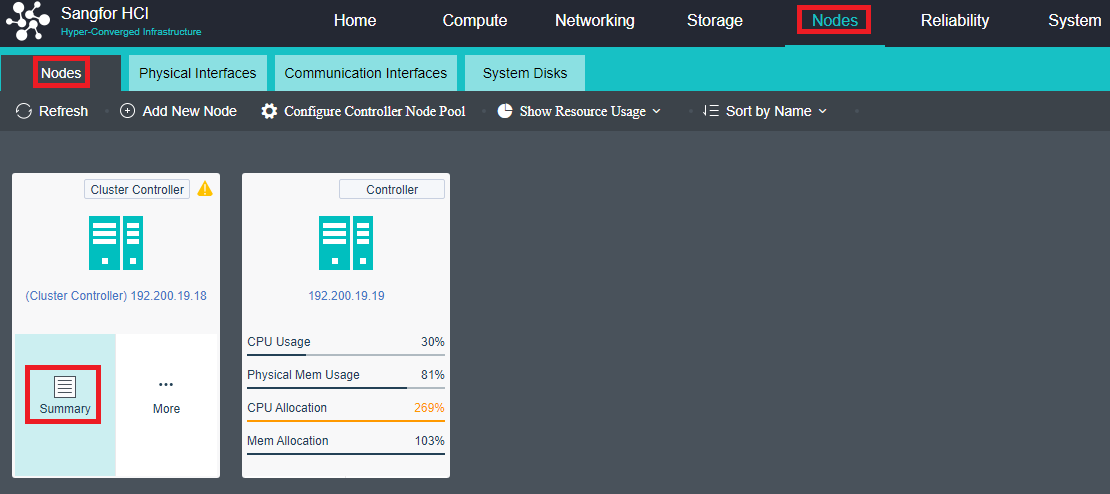Switch to the Physical Interfaces tab
Viewport: 1110px width, 494px height.
pyautogui.click(x=197, y=73)
